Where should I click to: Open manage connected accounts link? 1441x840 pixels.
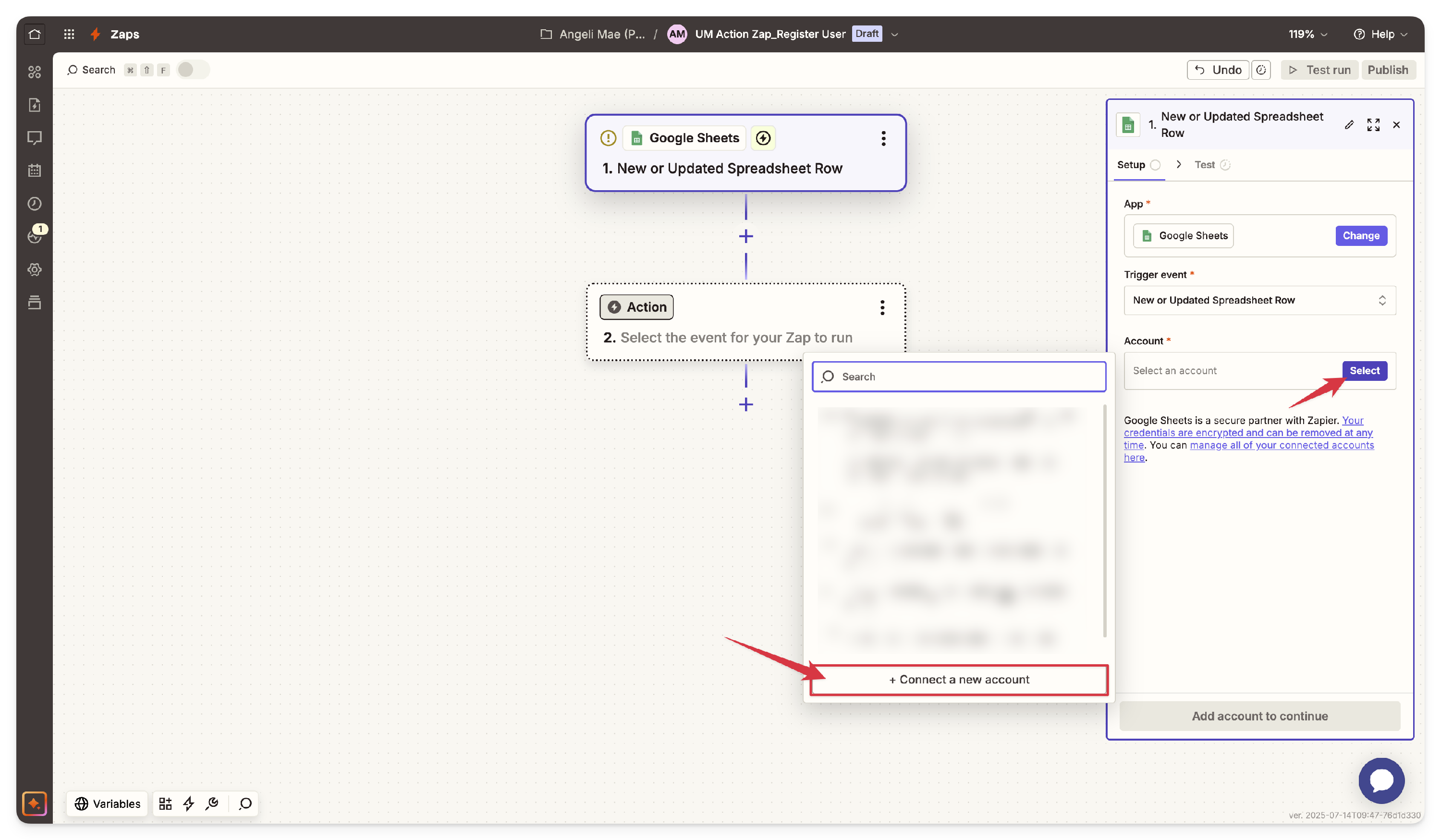click(1282, 445)
